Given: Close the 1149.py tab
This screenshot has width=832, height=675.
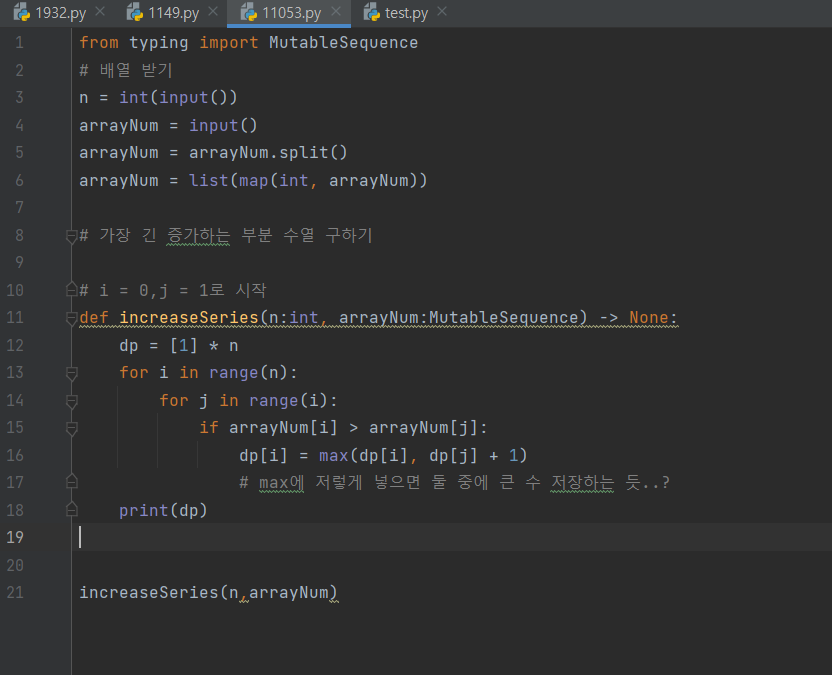Looking at the screenshot, I should tap(213, 11).
